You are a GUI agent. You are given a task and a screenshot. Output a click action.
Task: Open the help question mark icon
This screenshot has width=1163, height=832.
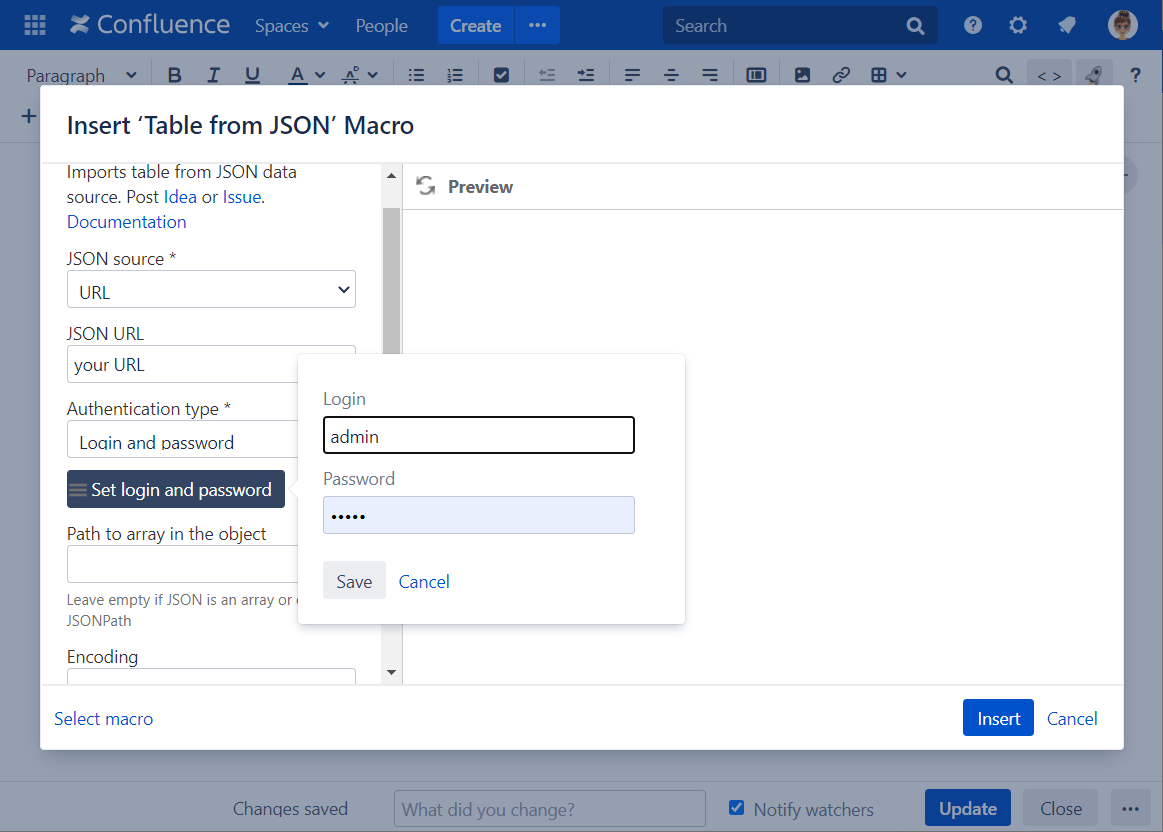coord(972,25)
